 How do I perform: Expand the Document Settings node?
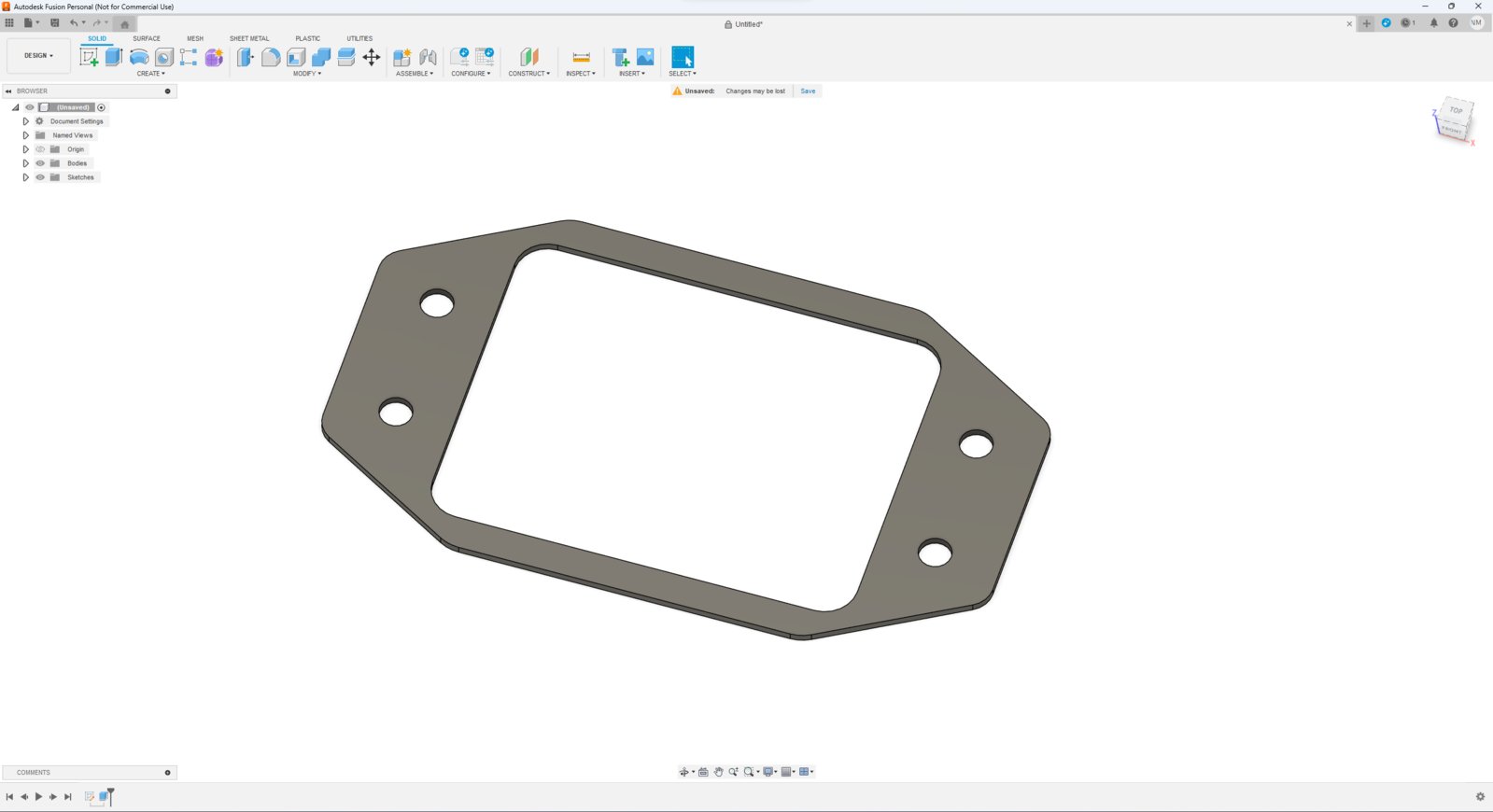(25, 121)
